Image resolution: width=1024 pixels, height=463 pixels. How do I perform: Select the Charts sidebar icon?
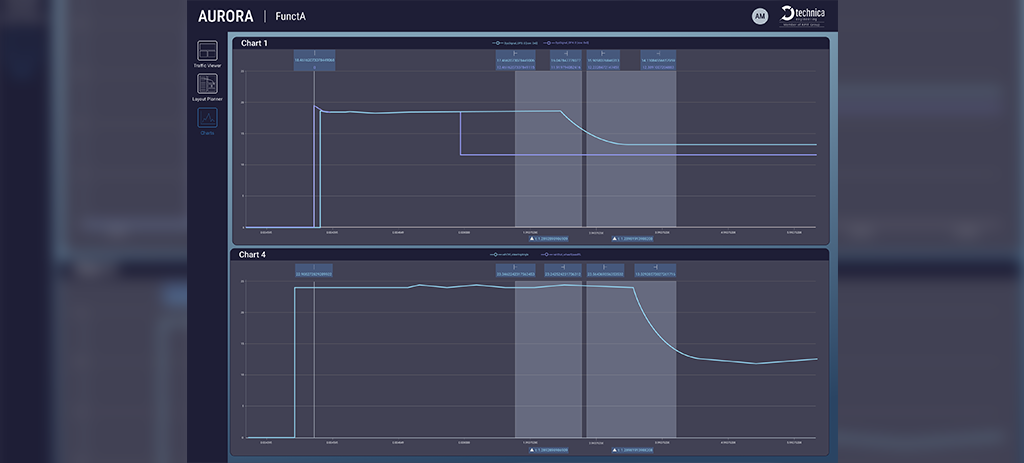pyautogui.click(x=207, y=120)
